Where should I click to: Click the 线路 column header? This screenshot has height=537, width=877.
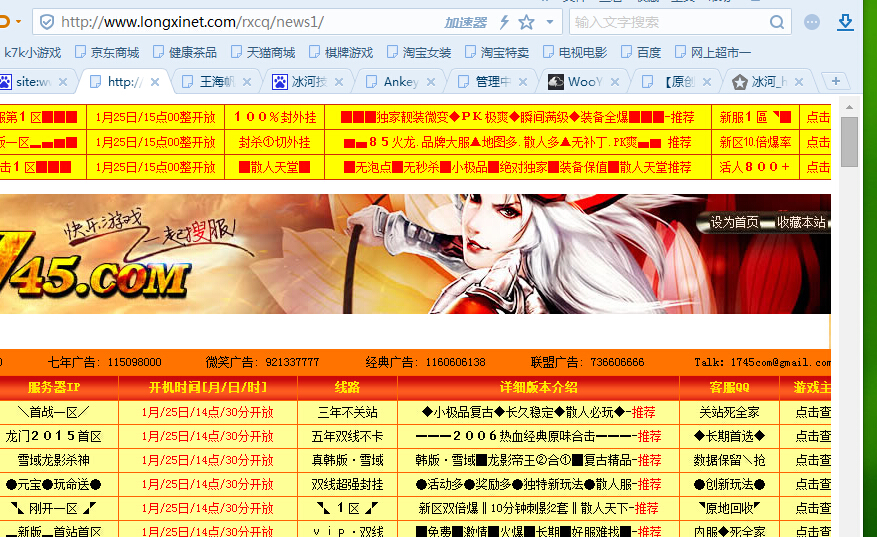tap(347, 387)
